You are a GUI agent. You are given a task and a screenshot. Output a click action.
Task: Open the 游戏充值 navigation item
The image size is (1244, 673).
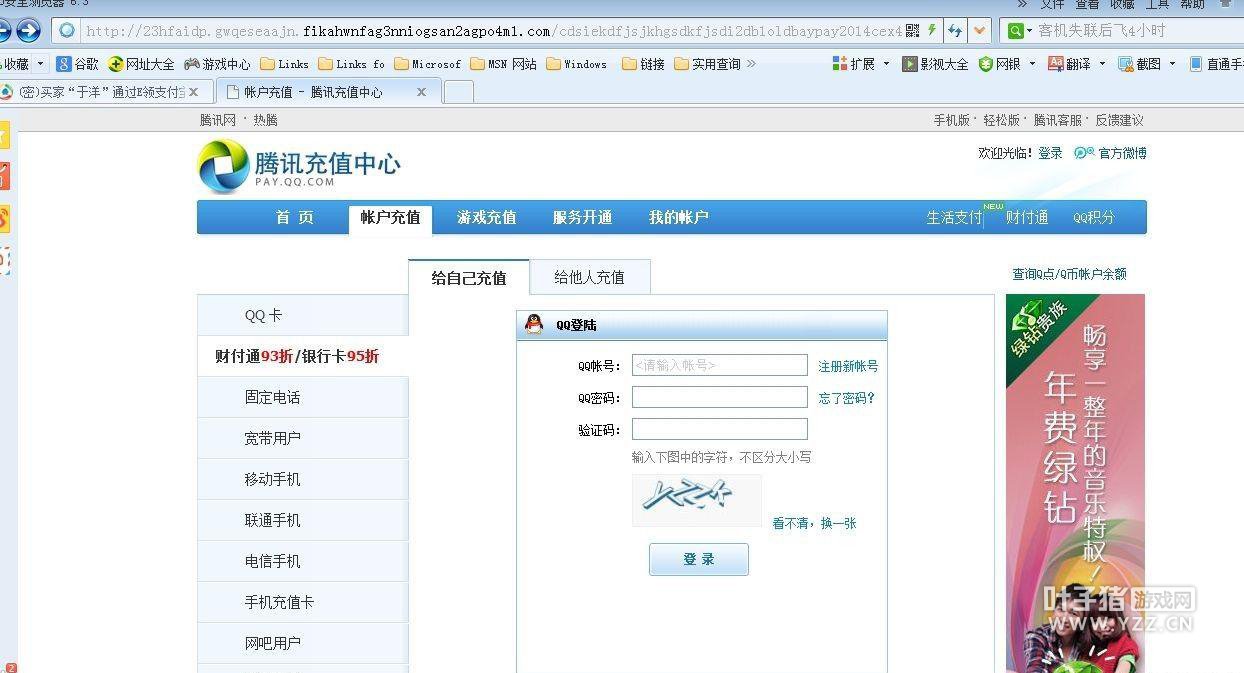point(487,217)
